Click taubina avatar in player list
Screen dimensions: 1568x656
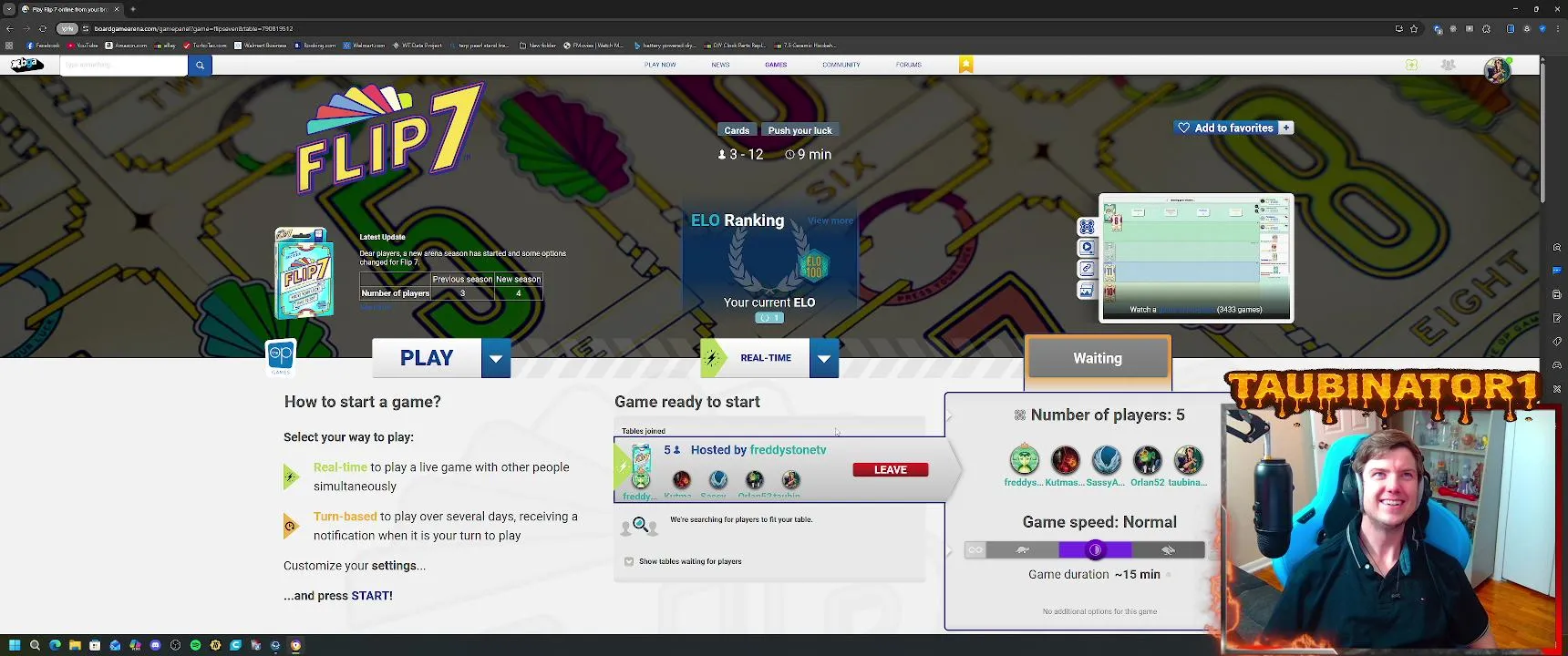pos(1188,460)
